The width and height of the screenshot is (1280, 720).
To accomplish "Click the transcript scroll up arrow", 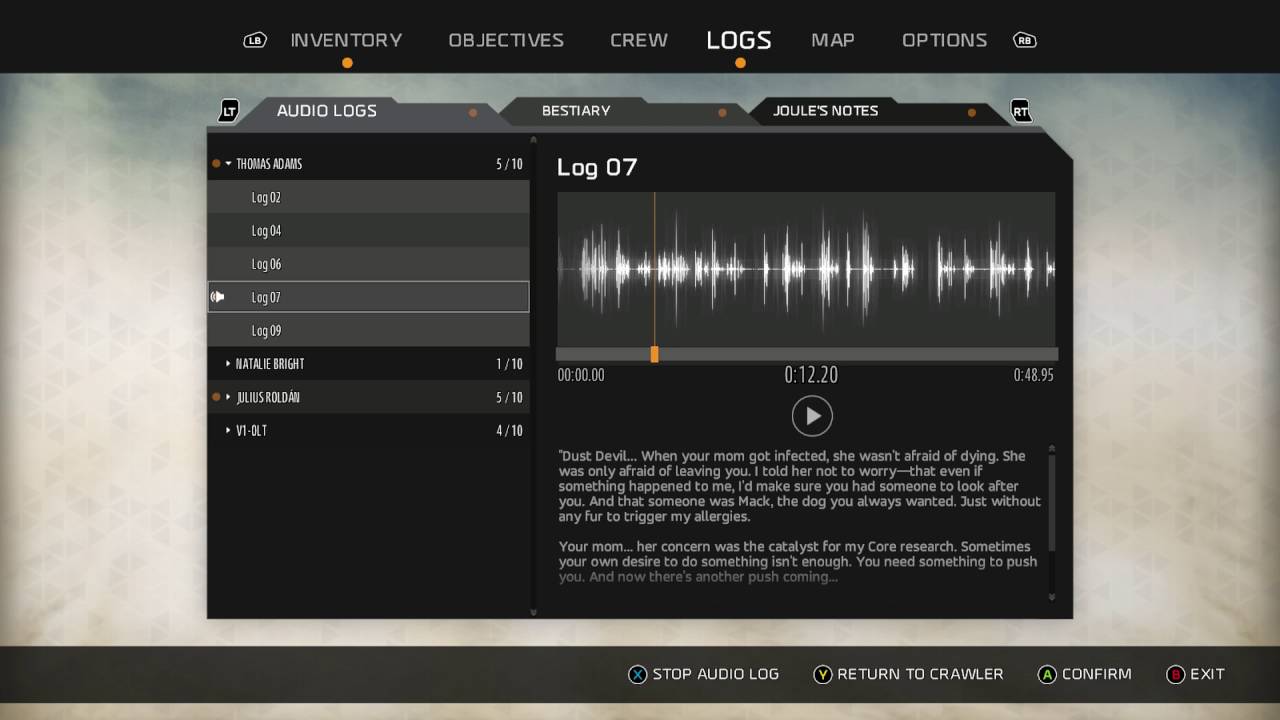I will pos(1052,449).
